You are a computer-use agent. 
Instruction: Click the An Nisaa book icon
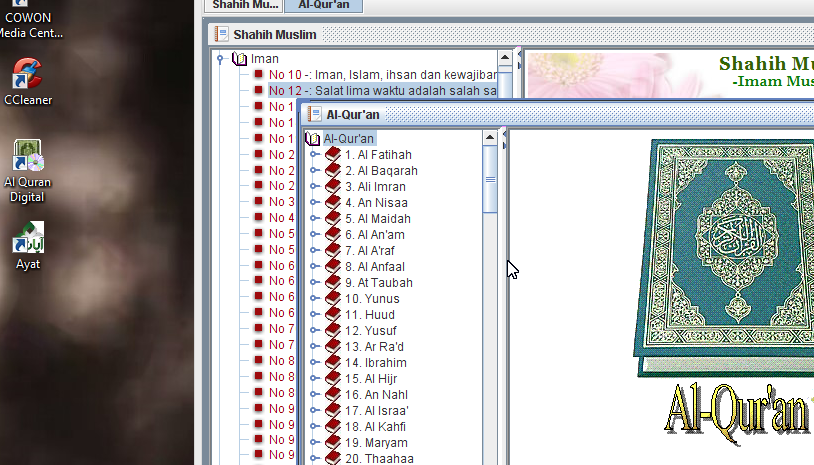[x=333, y=203]
